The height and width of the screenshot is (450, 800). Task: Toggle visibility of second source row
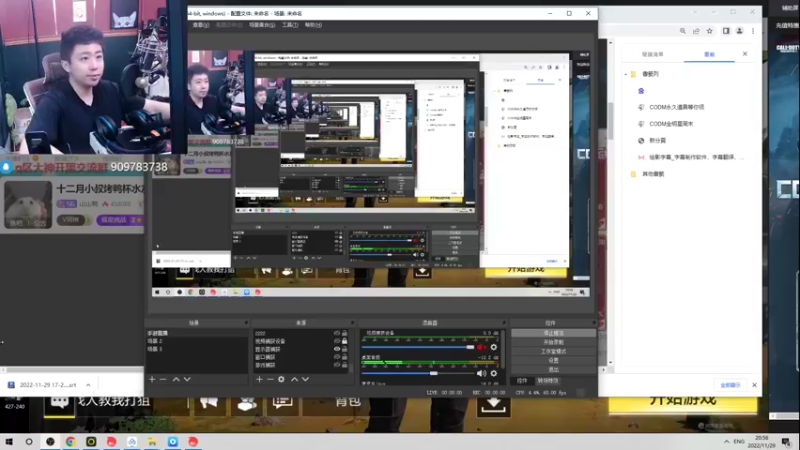337,341
